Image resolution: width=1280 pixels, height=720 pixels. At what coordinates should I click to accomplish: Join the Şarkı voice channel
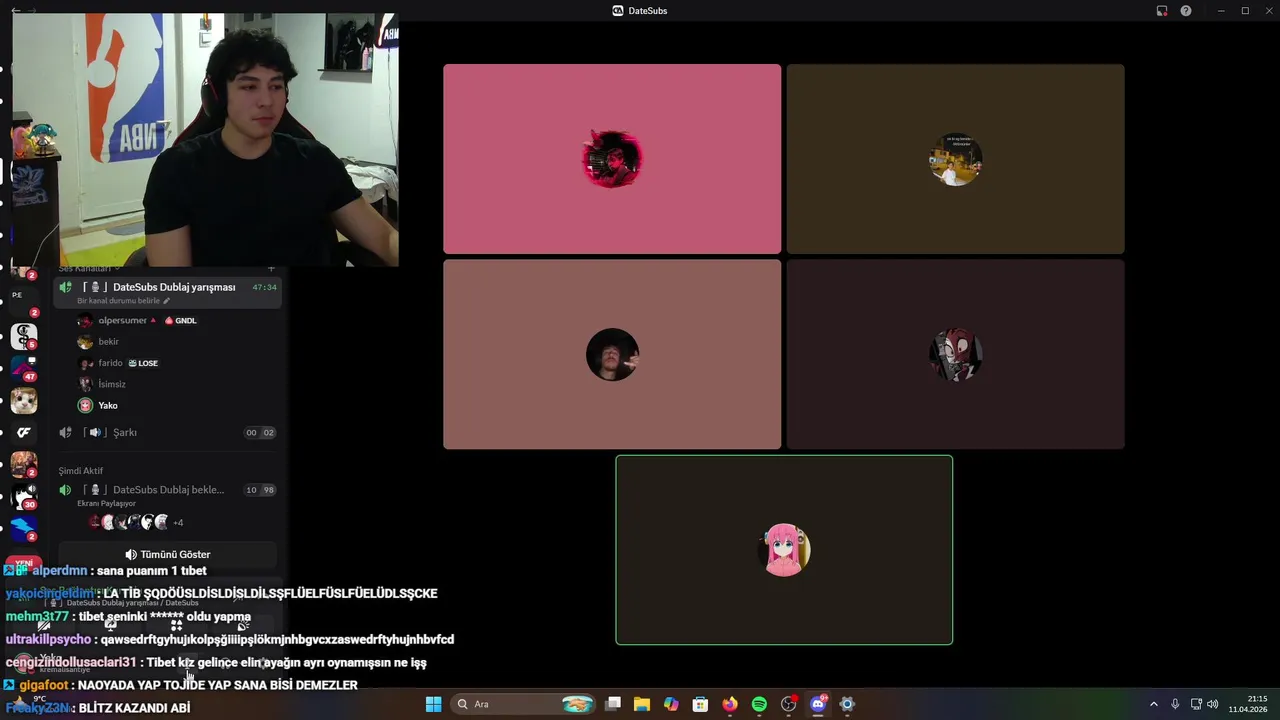pos(168,432)
